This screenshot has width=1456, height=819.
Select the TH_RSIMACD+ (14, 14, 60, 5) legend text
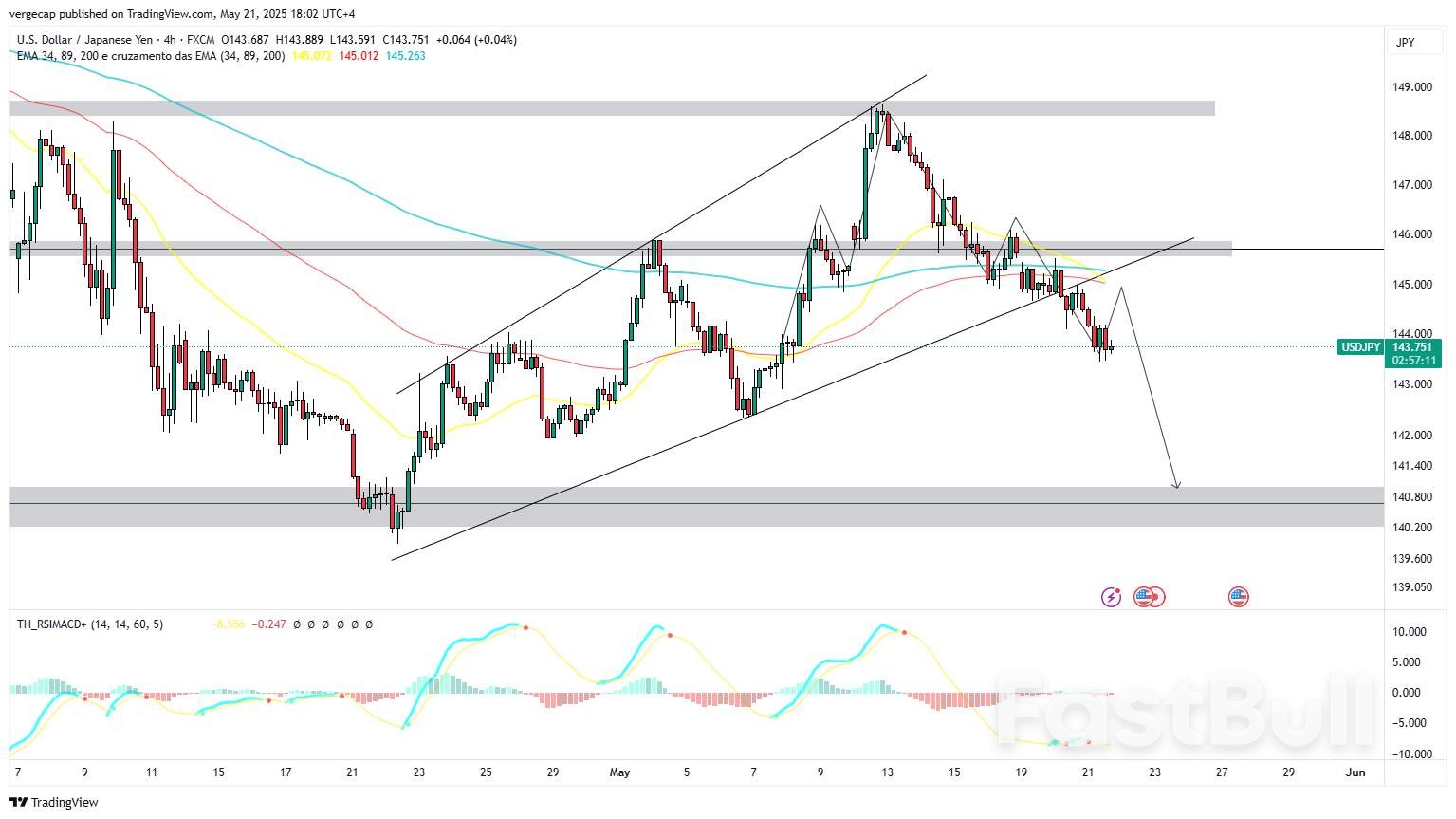tap(90, 624)
